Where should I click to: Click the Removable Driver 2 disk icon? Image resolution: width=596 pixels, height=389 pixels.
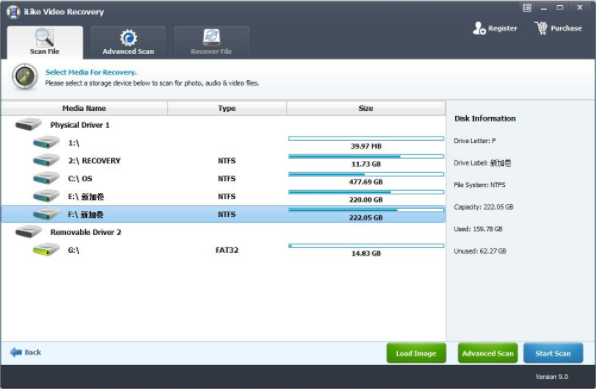tap(28, 232)
